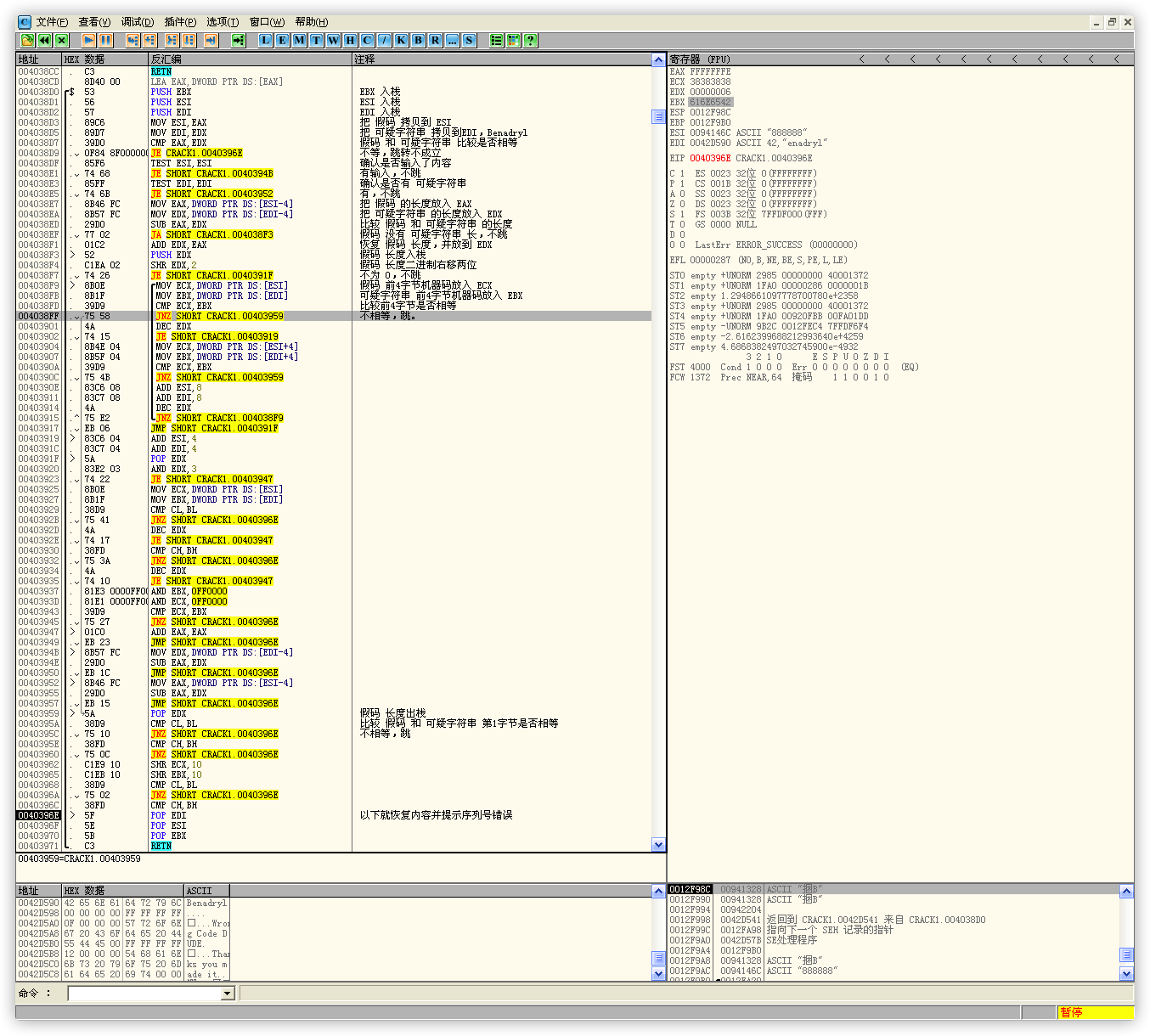Click the Step into toolbar icon
This screenshot has width=1150, height=1036.
tap(132, 40)
